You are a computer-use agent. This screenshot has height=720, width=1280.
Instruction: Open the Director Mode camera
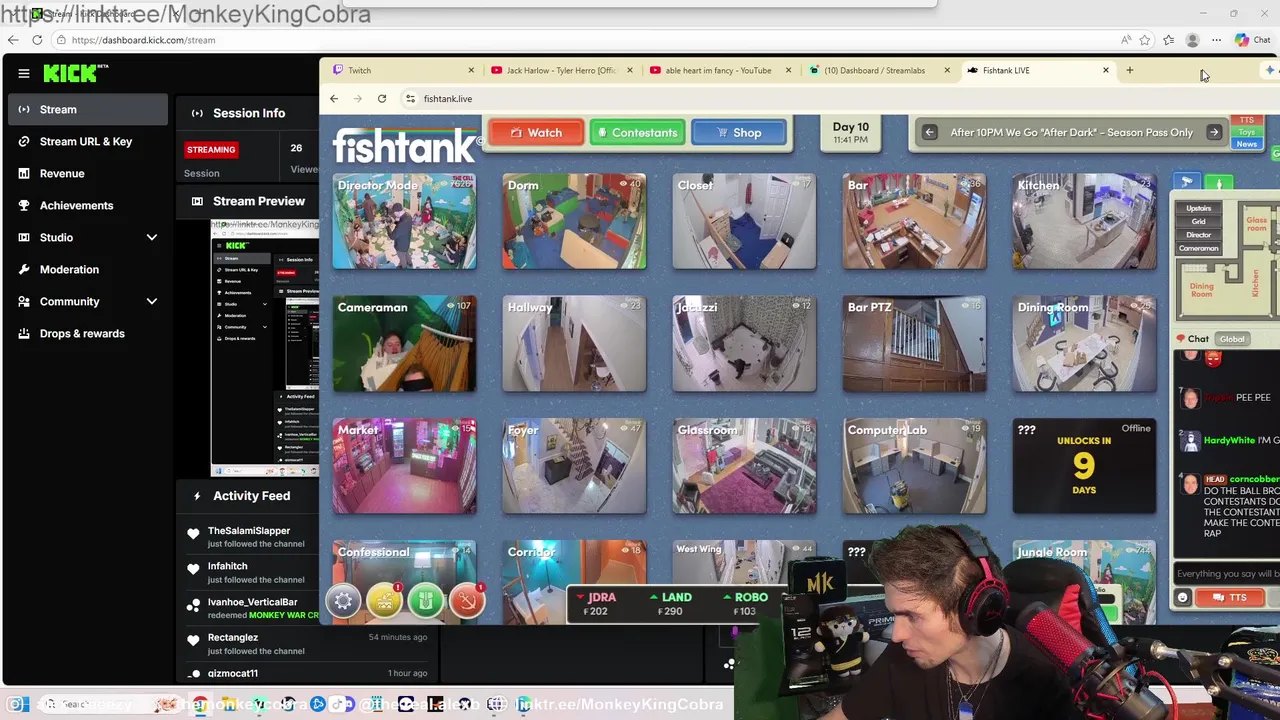(x=404, y=221)
